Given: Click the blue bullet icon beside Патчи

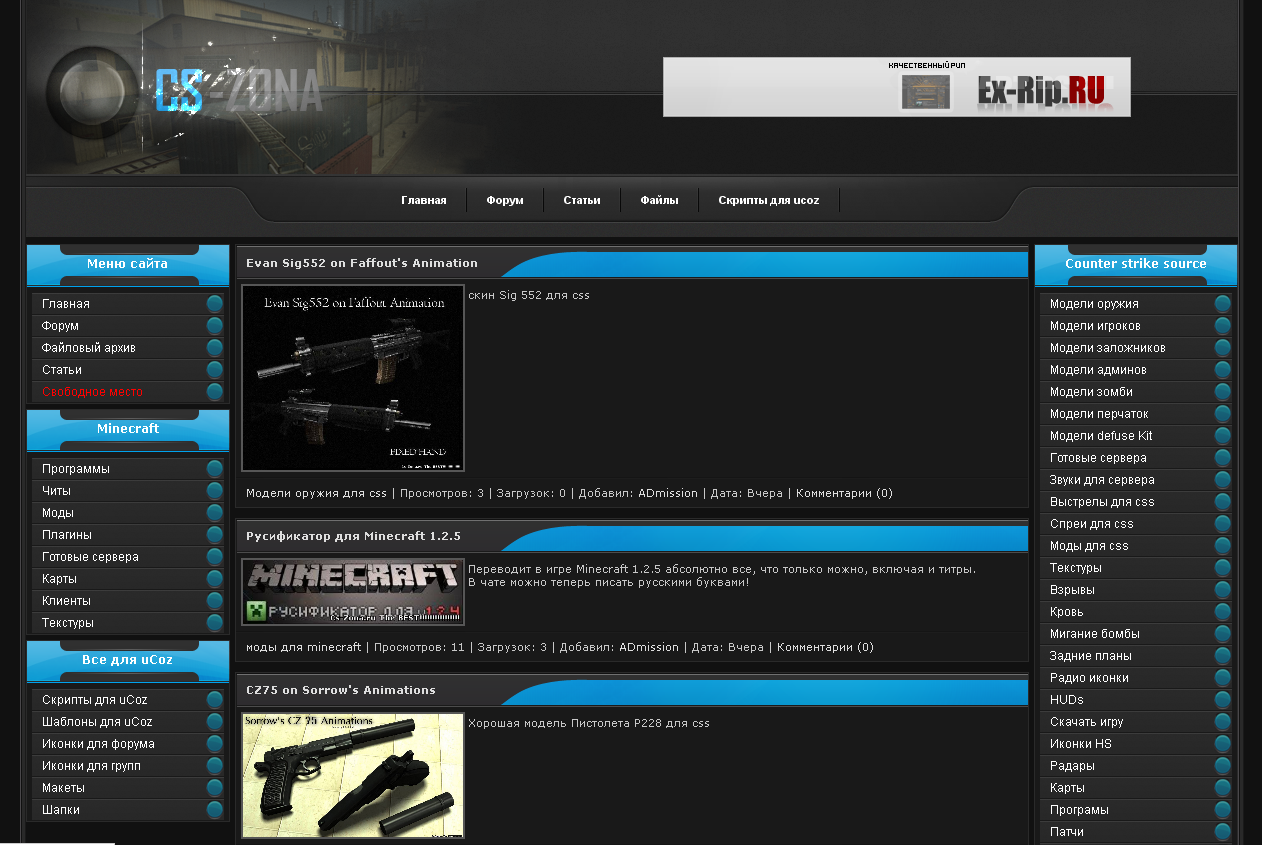Looking at the screenshot, I should pyautogui.click(x=1223, y=832).
